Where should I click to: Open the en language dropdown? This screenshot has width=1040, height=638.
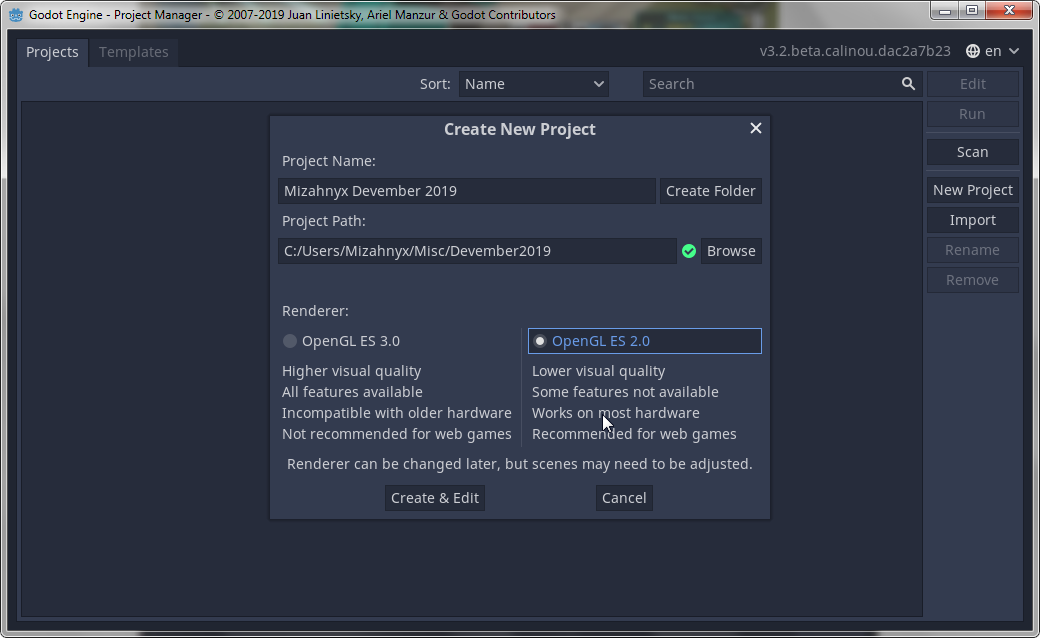click(992, 51)
